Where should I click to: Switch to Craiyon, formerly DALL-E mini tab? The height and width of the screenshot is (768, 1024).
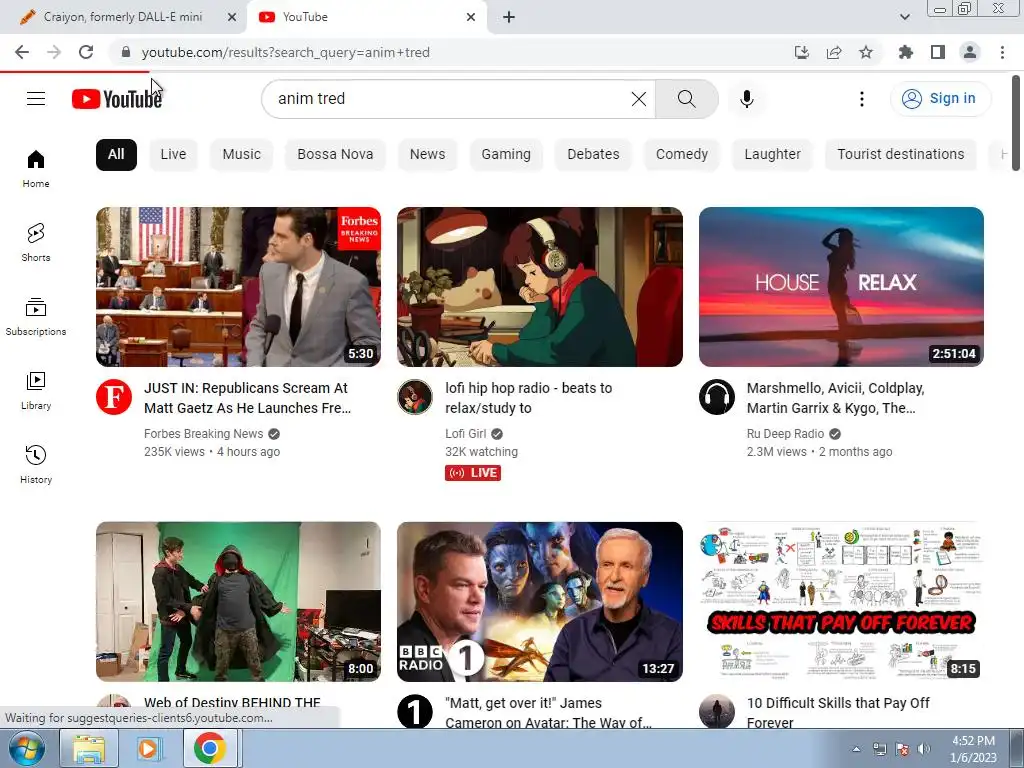(123, 17)
